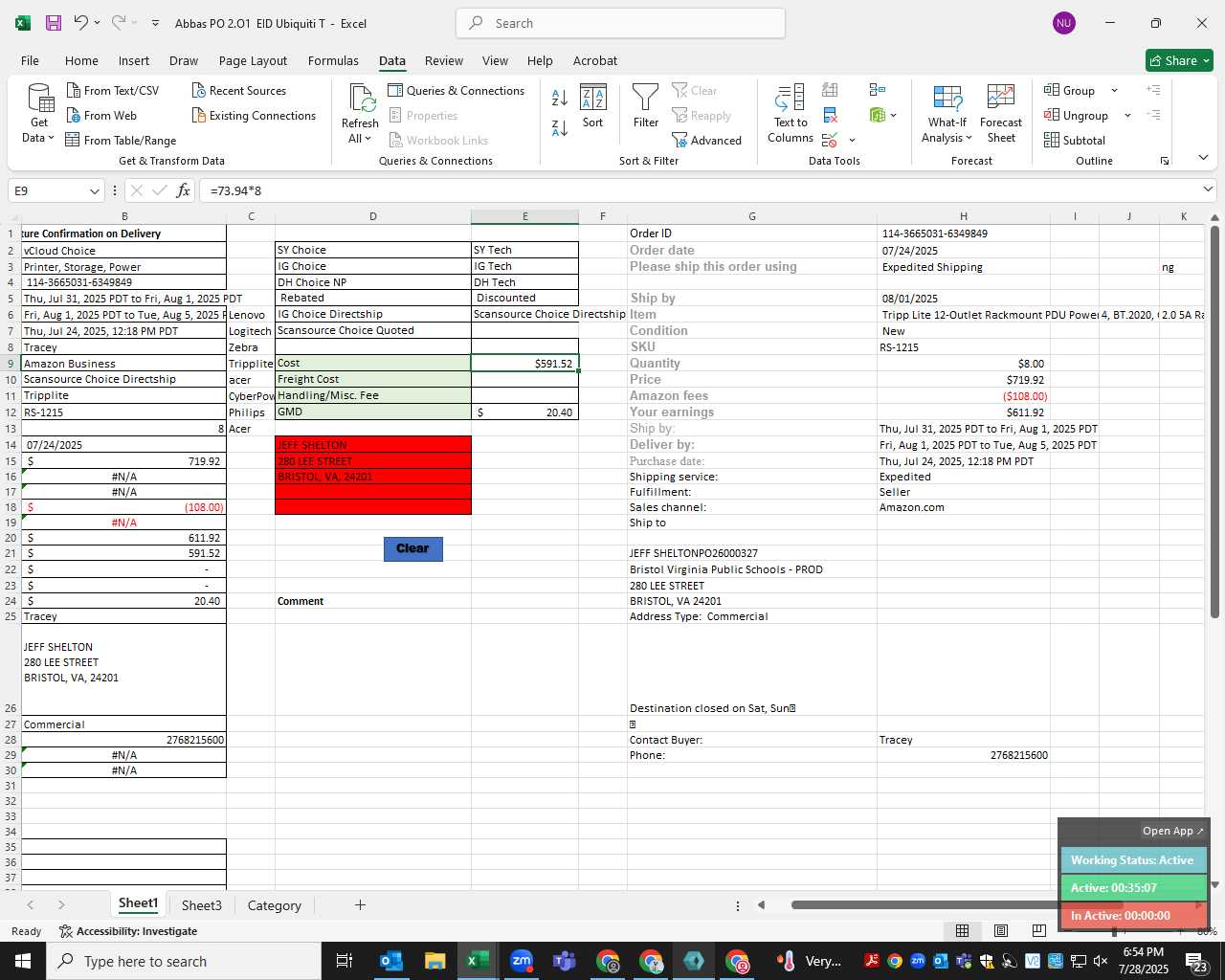The height and width of the screenshot is (980, 1225).
Task: Click Flash Fill icon
Action: click(830, 90)
